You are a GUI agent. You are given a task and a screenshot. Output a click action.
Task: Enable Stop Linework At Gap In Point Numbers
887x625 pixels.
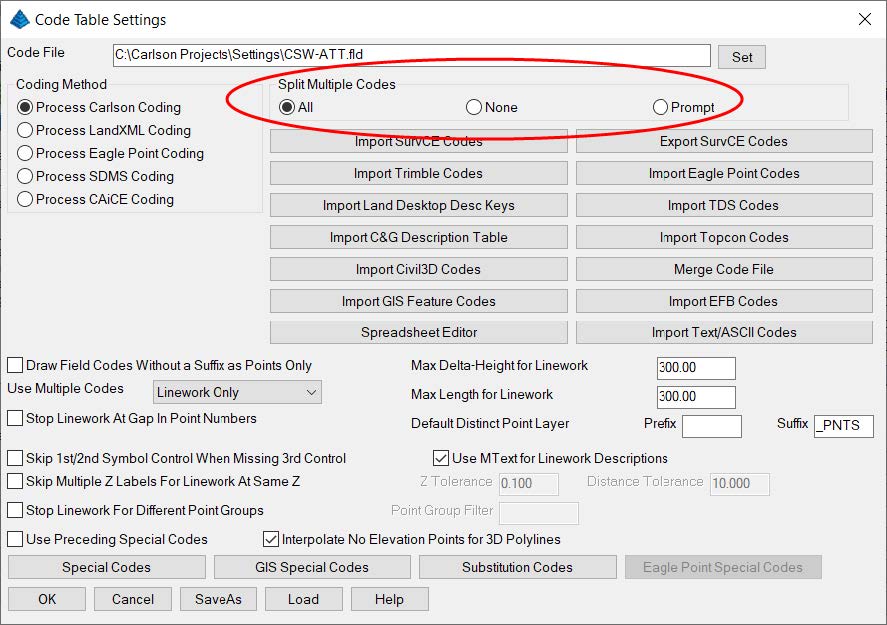click(x=16, y=418)
